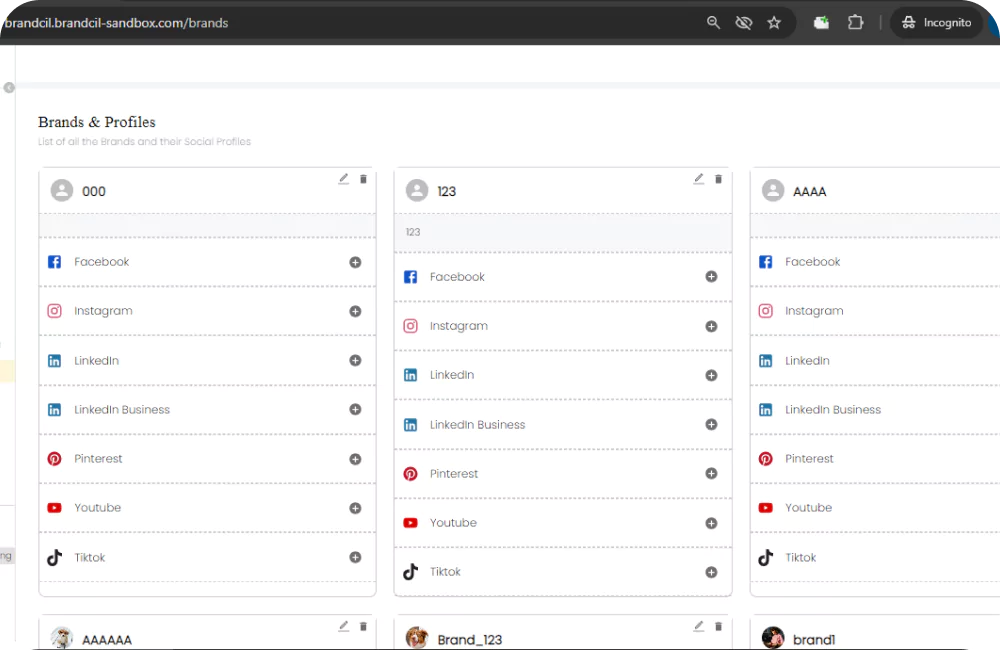The image size is (1000, 650).
Task: Add a Tiktok profile to brand 000
Action: click(x=355, y=558)
